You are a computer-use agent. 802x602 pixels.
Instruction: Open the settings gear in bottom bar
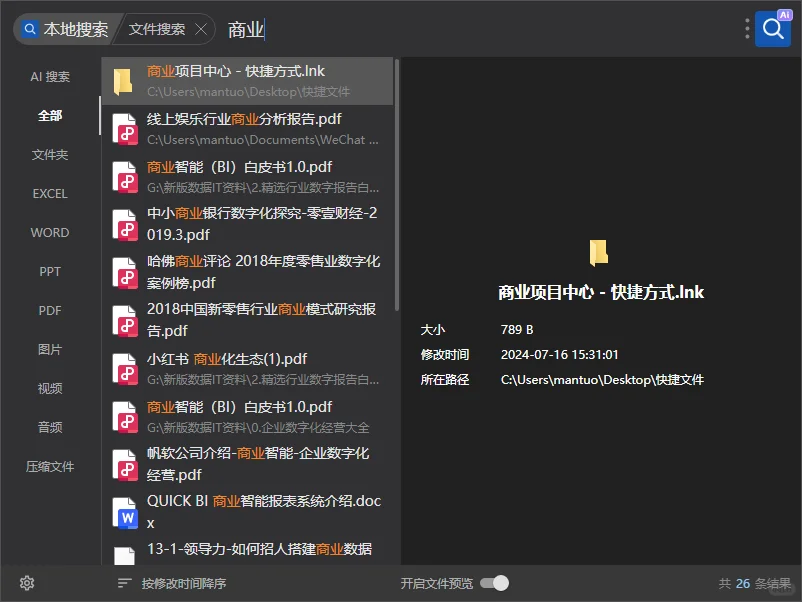(27, 583)
